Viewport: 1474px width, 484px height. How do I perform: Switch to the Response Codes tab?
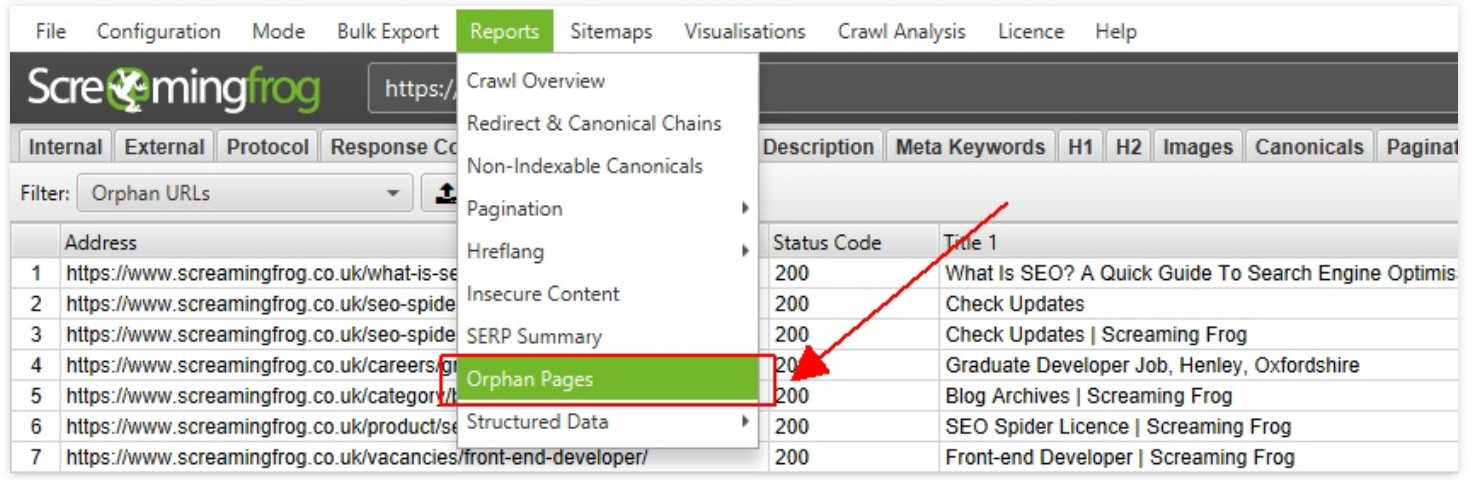coord(392,147)
